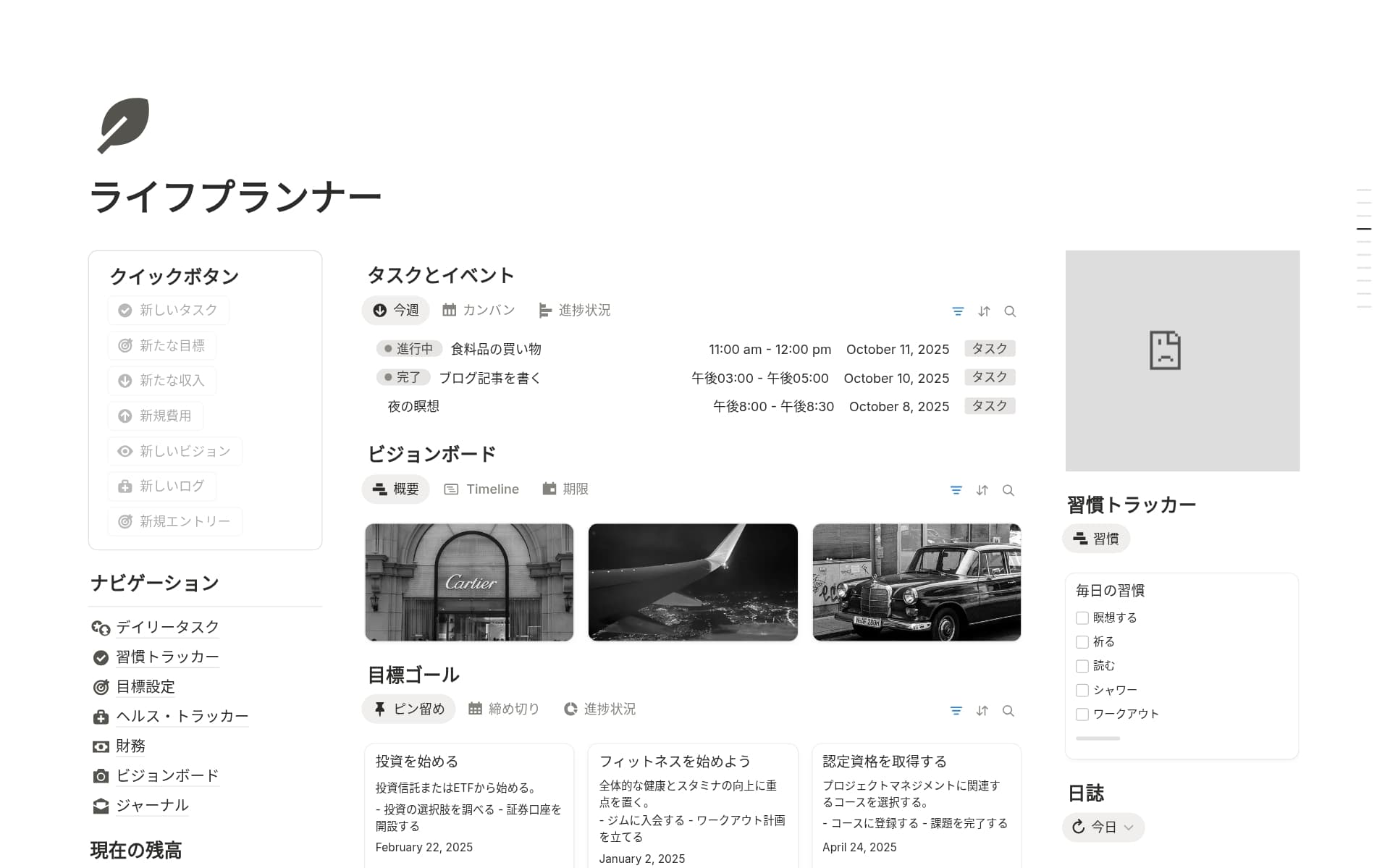Viewport: 1390px width, 868px height.
Task: Check the 瞑想する habit checkbox
Action: [x=1082, y=618]
